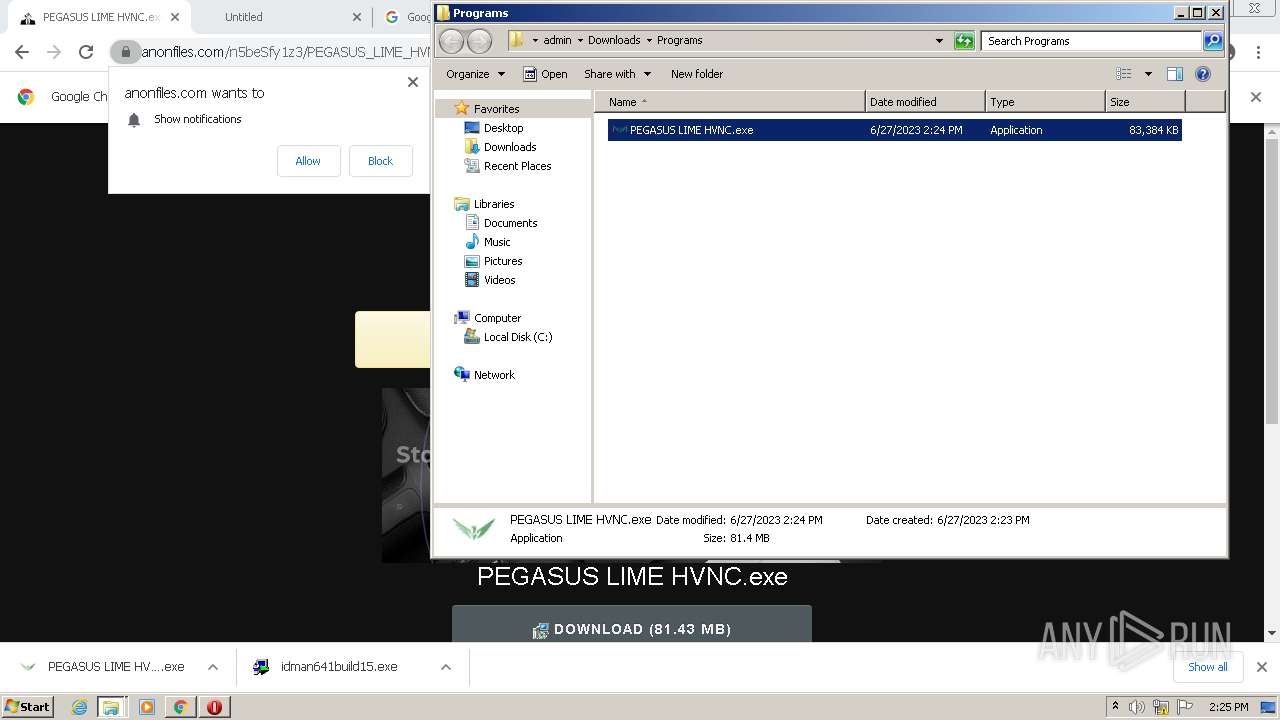Sort by Date modified column
The height and width of the screenshot is (720, 1280).
tap(925, 102)
